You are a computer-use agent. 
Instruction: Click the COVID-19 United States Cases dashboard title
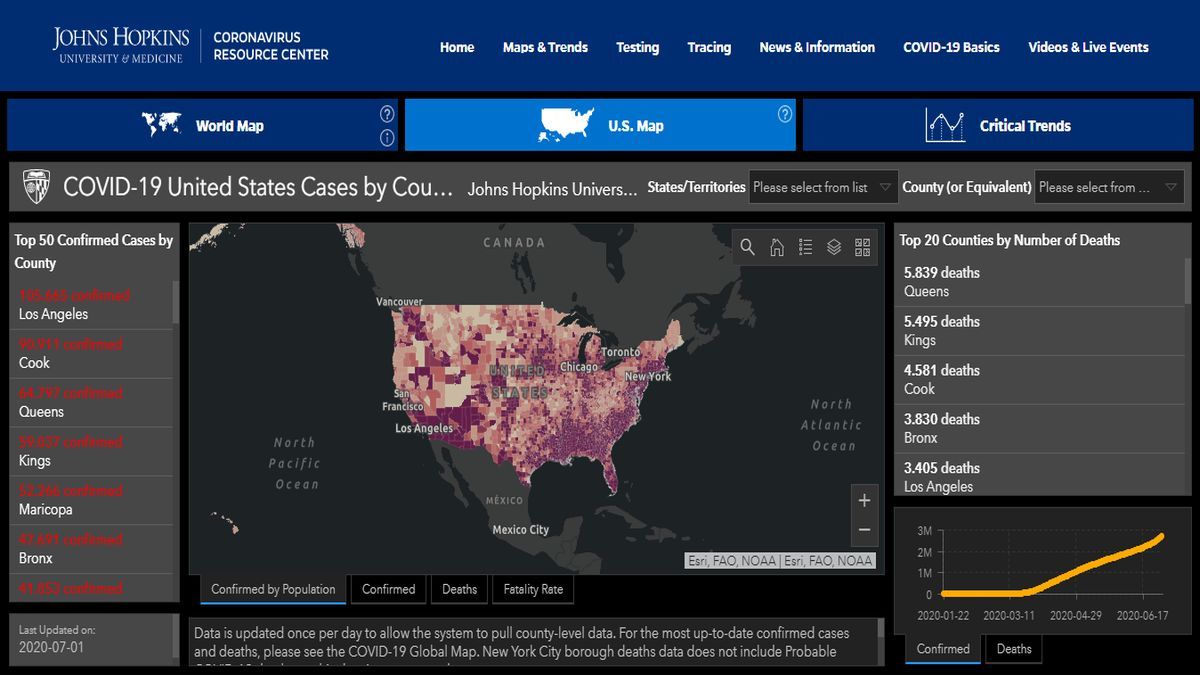click(258, 187)
